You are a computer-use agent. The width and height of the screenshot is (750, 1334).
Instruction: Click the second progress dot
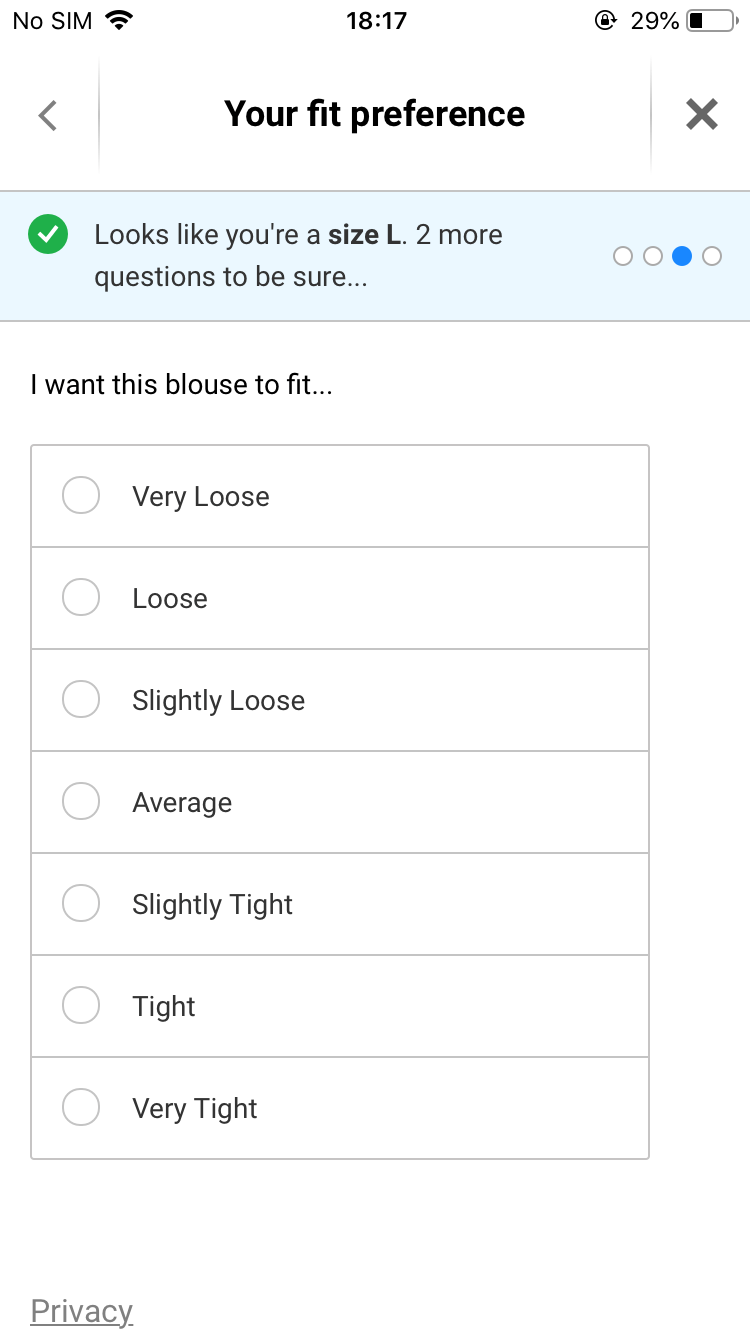[653, 257]
